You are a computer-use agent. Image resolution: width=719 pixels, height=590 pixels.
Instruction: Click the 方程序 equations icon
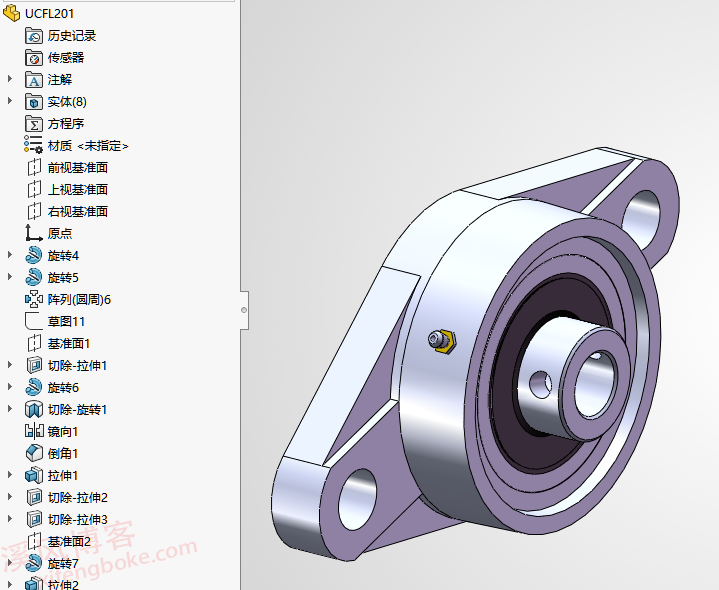click(34, 124)
